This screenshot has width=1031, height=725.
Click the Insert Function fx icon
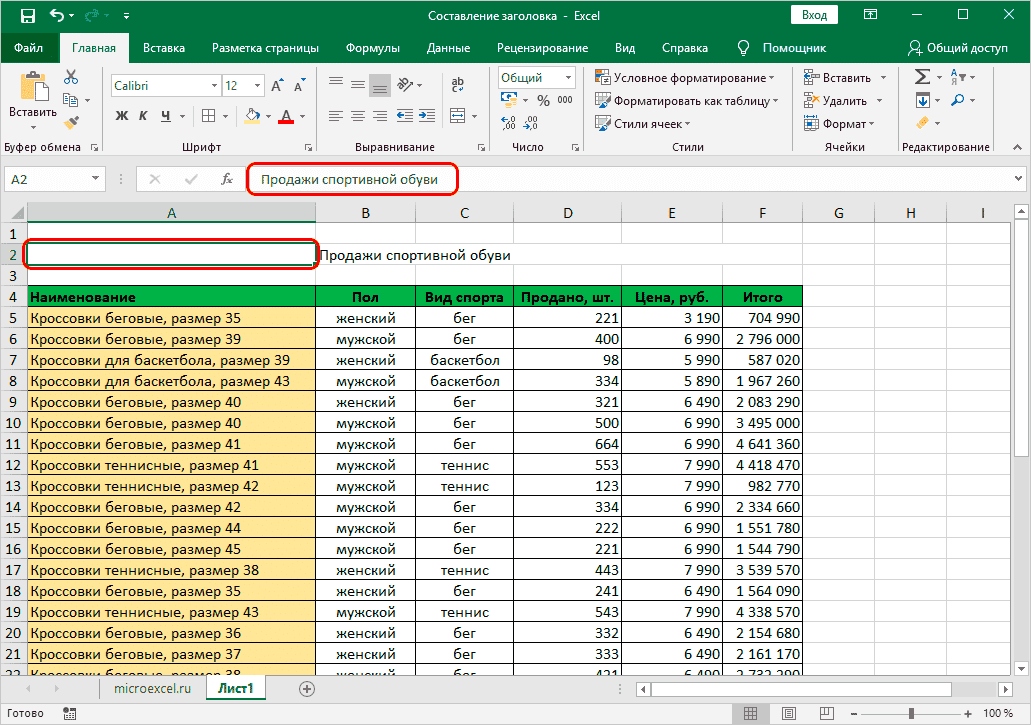coord(227,180)
